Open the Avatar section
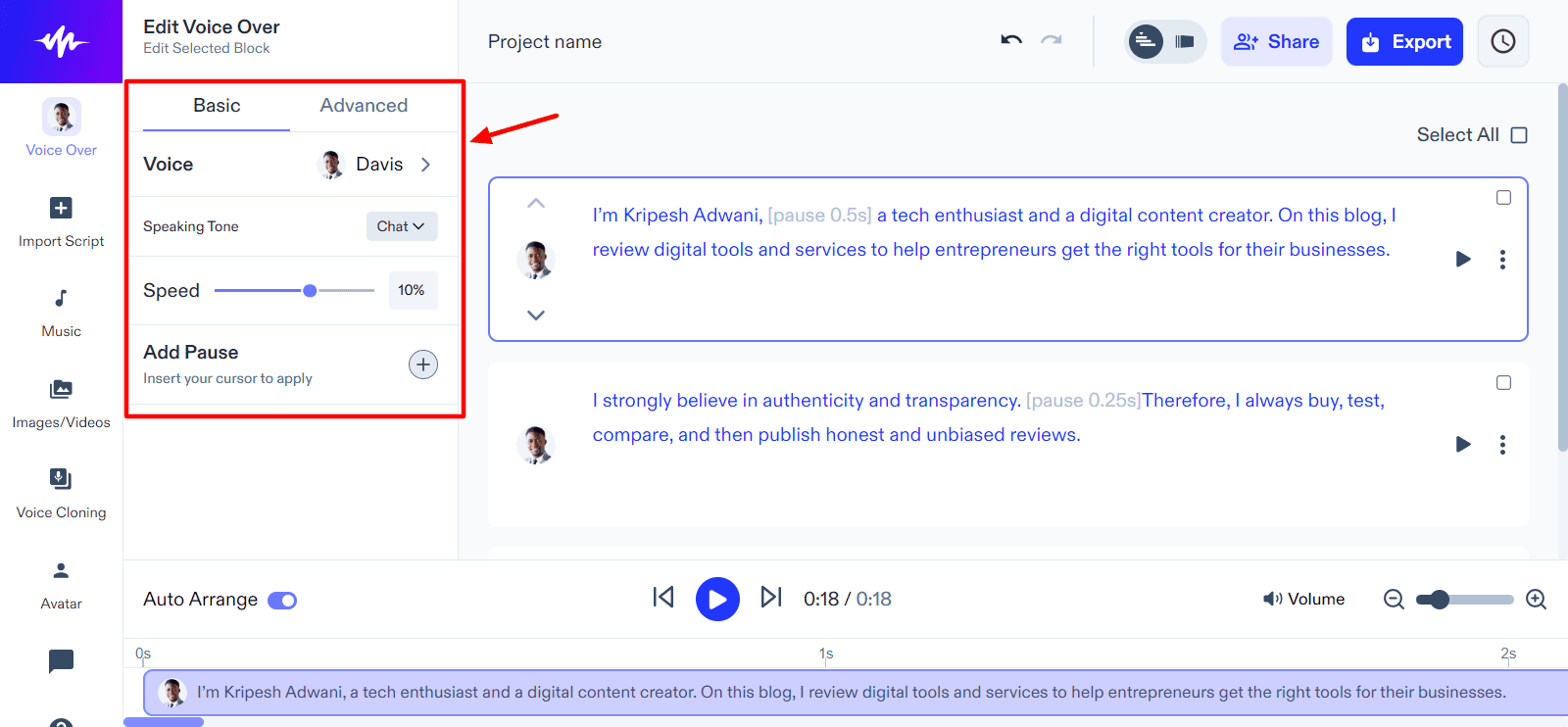 pyautogui.click(x=61, y=585)
